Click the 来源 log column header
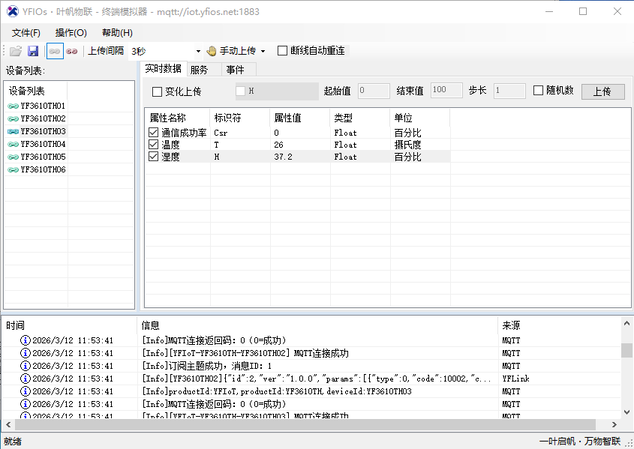Screen dimensions: 634x449 pyautogui.click(x=559, y=325)
